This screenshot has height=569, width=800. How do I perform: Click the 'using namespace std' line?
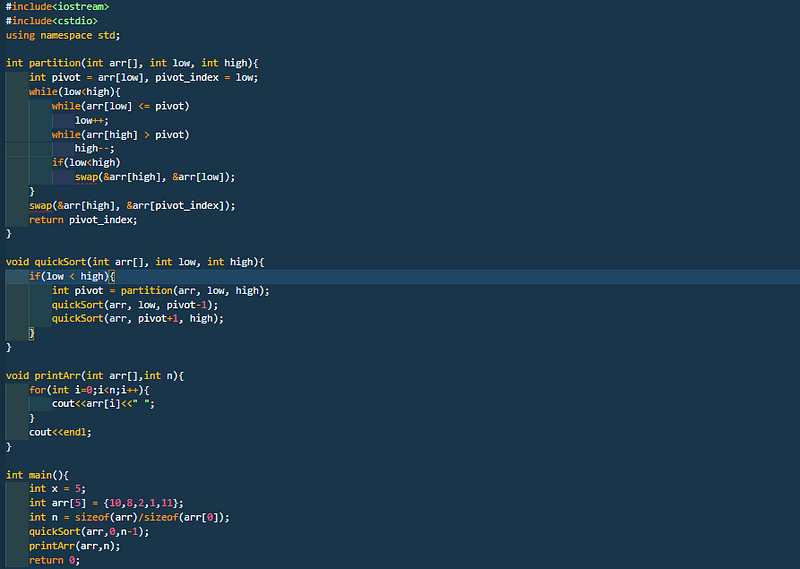point(63,35)
